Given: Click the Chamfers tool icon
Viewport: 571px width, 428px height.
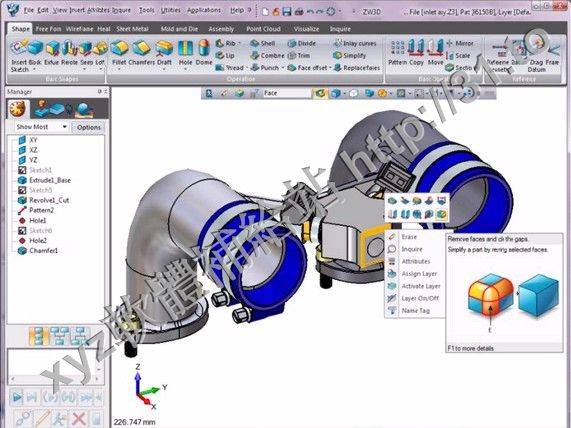Looking at the screenshot, I should [141, 48].
